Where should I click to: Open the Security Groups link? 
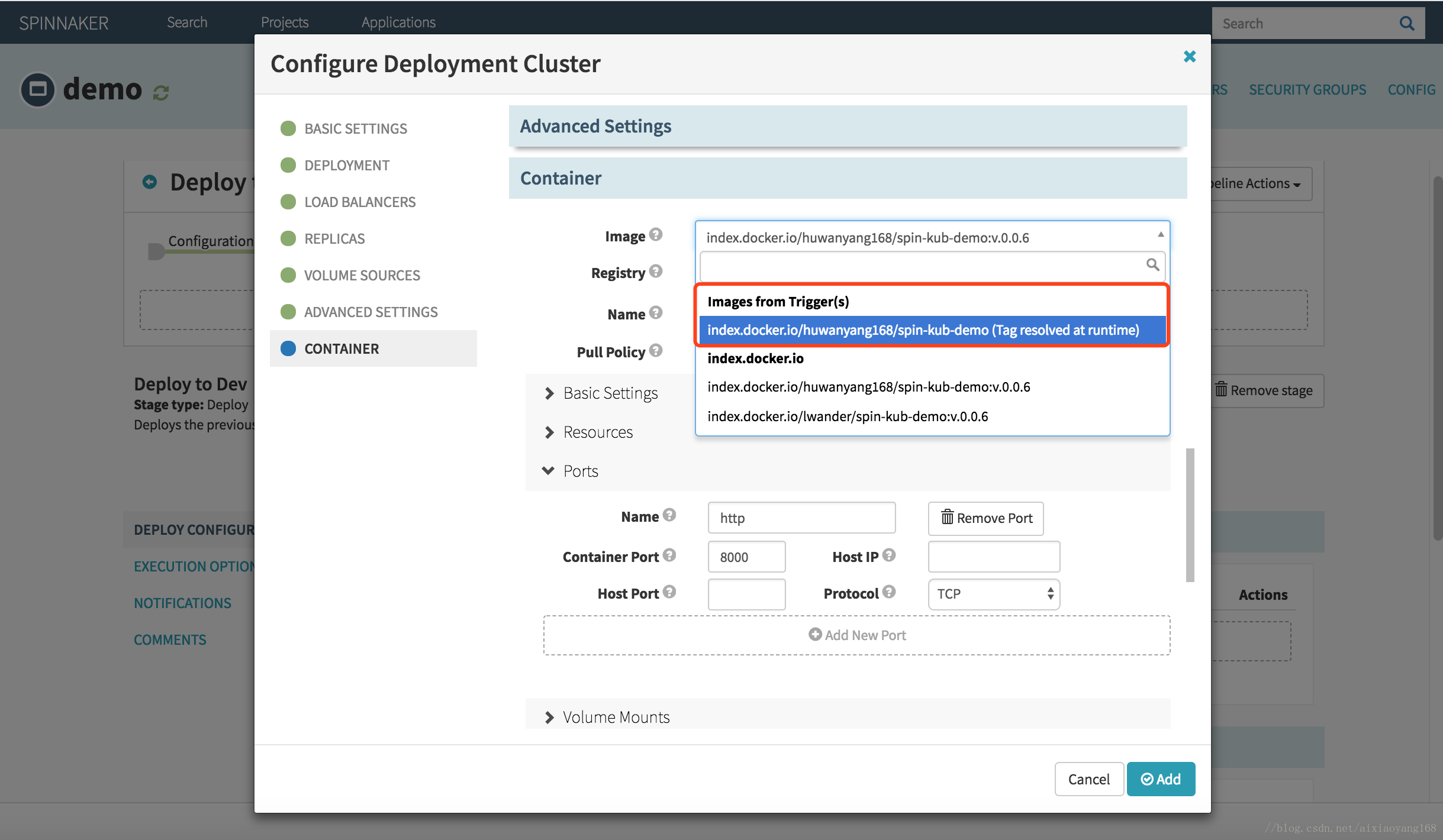1307,90
